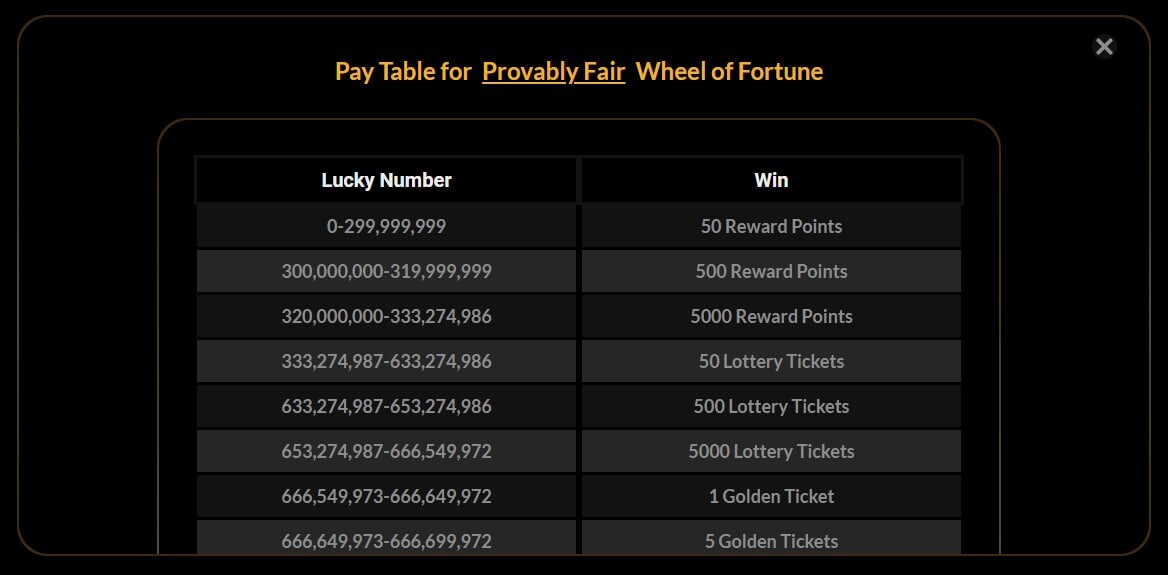
Task: Select the Win column header
Action: pyautogui.click(x=771, y=180)
